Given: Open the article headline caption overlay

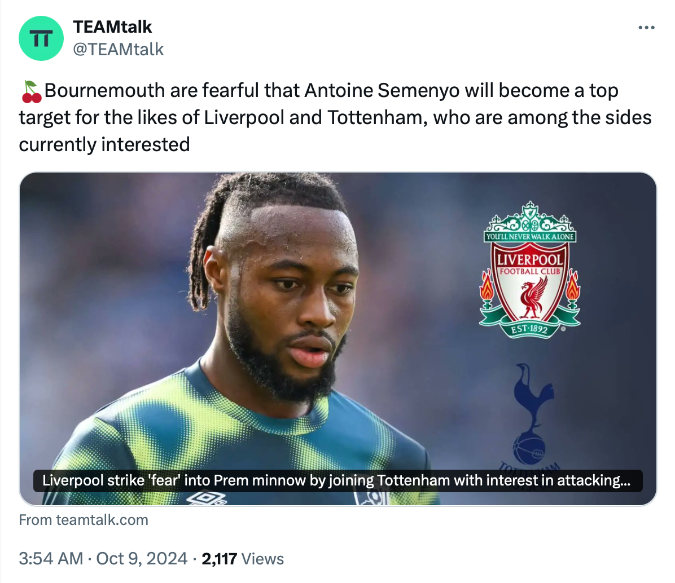Looking at the screenshot, I should (x=336, y=481).
